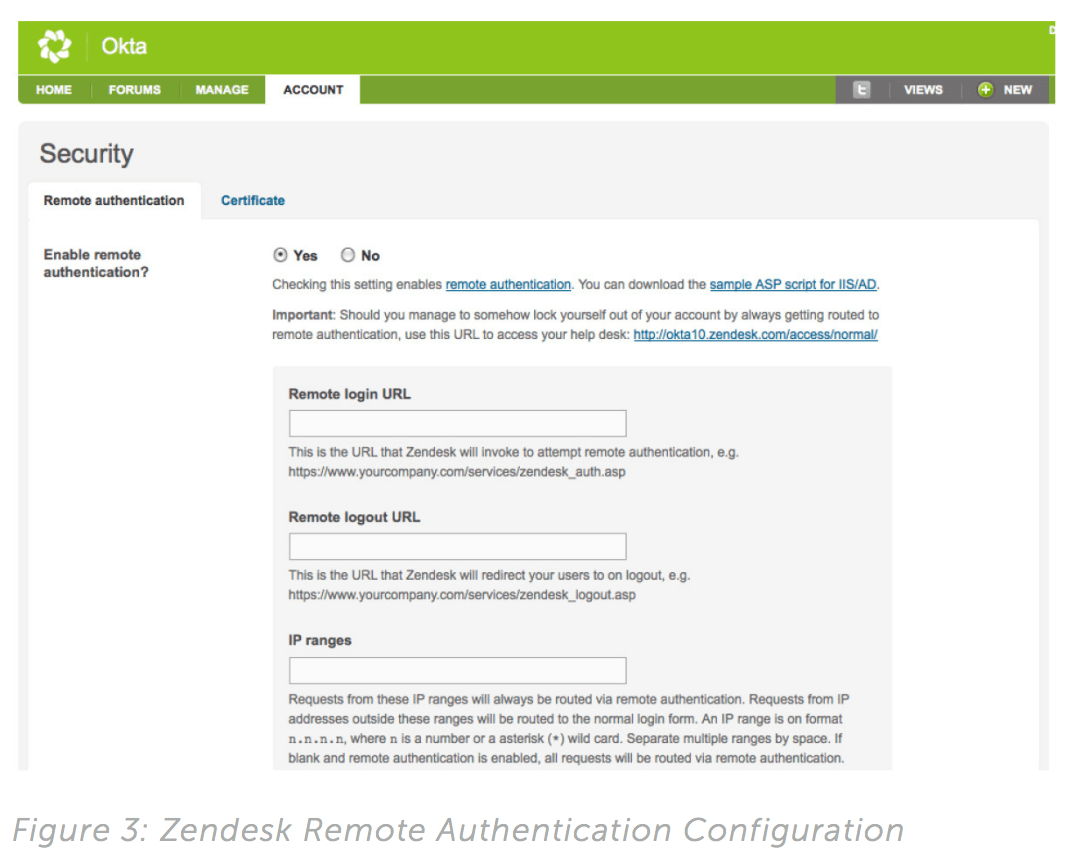The height and width of the screenshot is (864, 1074).
Task: Click the Okta brand name text
Action: coord(124,47)
